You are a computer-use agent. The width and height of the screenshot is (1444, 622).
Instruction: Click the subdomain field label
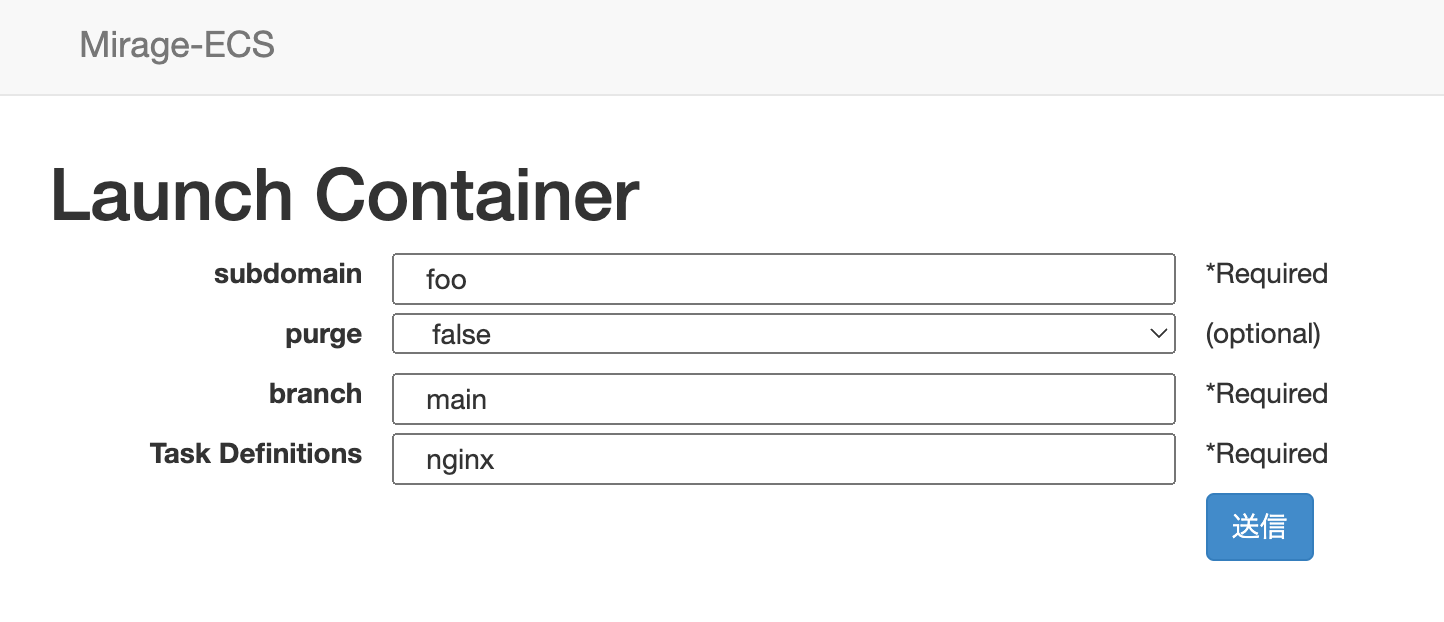pos(288,274)
